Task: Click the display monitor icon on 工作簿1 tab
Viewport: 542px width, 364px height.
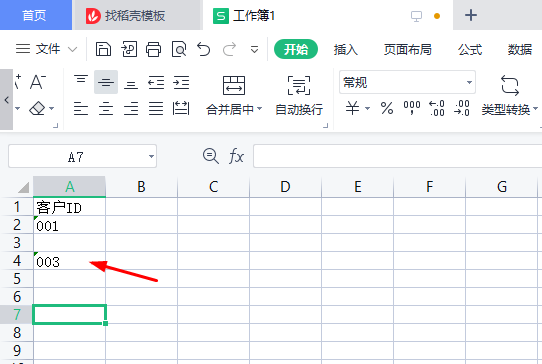Action: tap(416, 16)
